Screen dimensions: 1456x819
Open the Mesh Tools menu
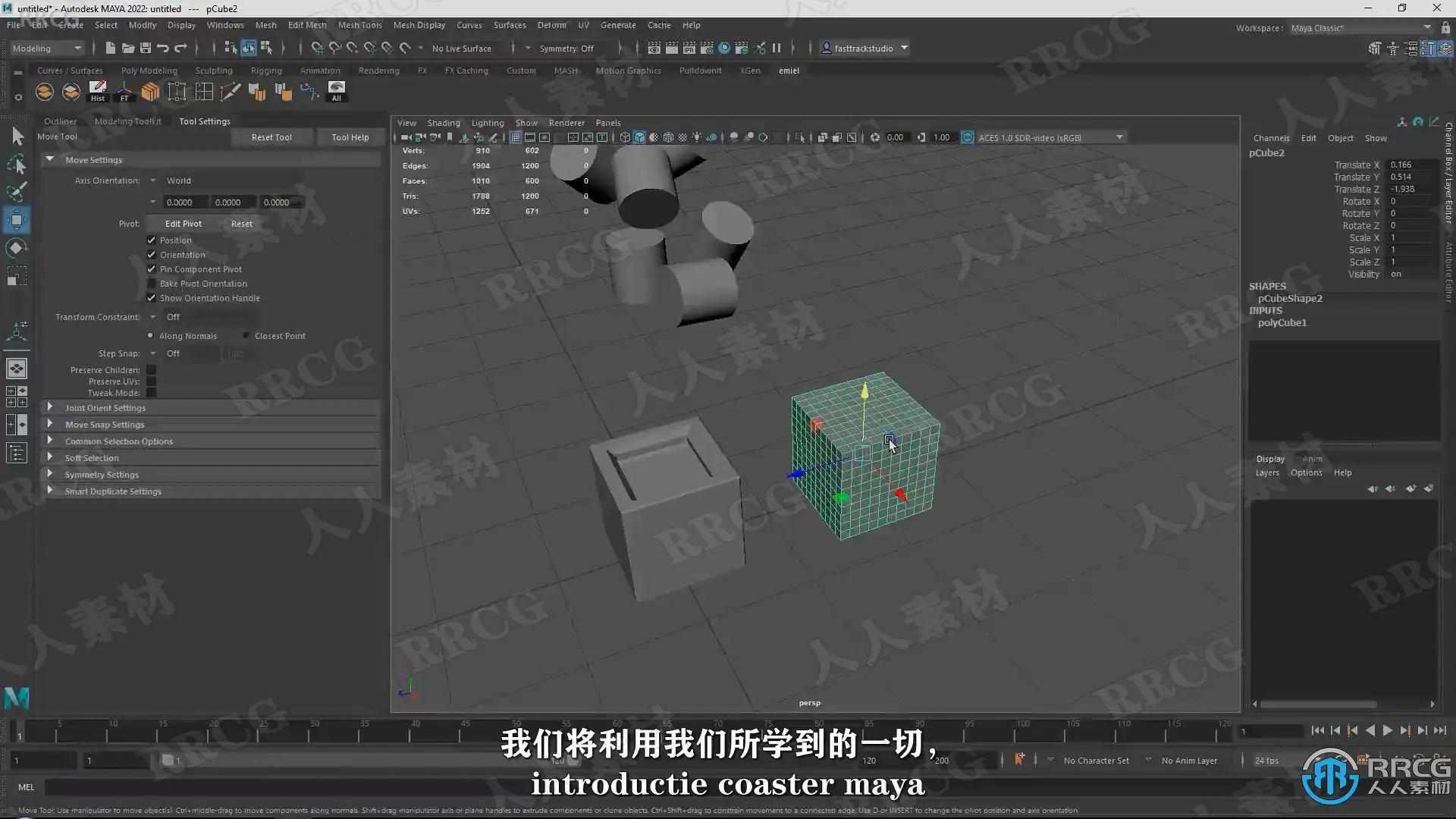tap(359, 25)
